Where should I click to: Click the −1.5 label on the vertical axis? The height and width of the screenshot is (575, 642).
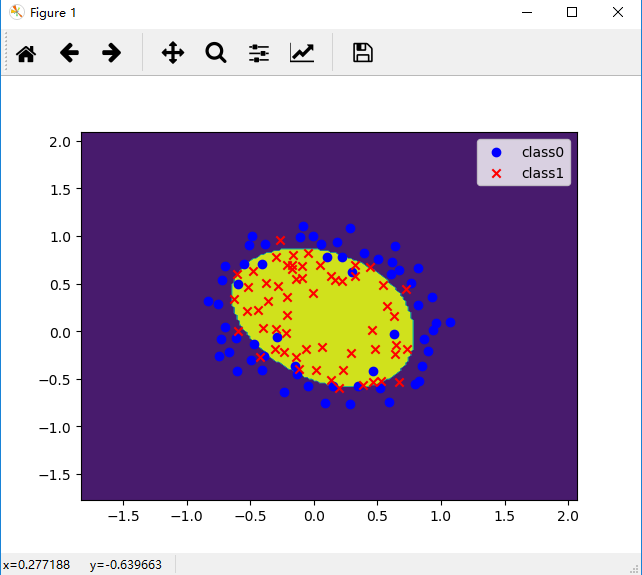point(54,475)
